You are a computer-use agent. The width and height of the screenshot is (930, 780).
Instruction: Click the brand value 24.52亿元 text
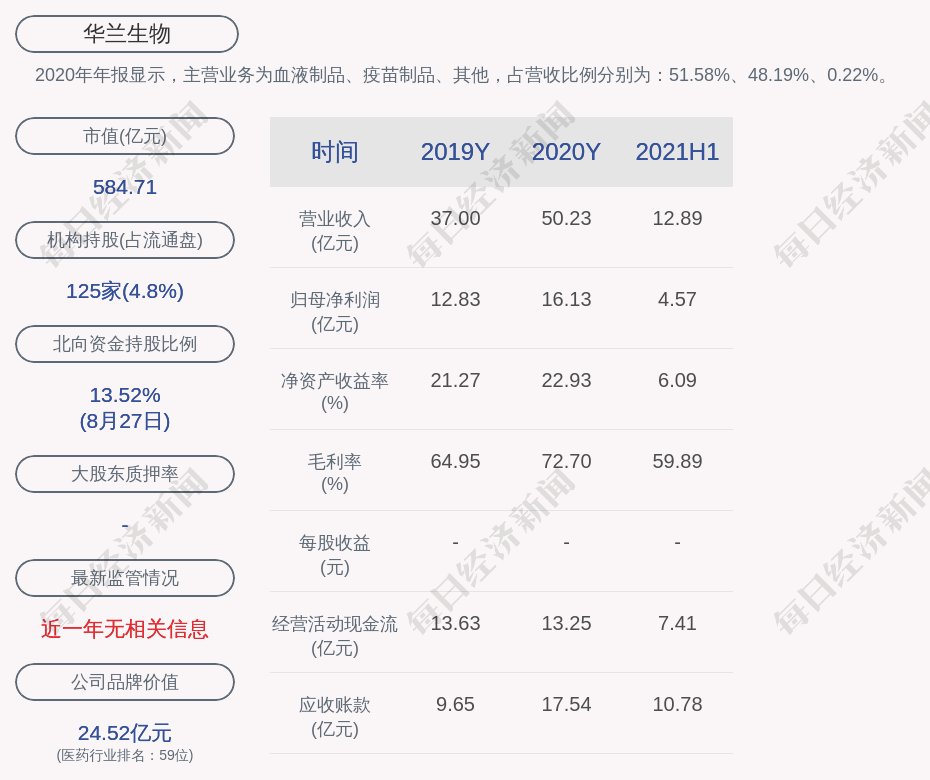pyautogui.click(x=125, y=733)
